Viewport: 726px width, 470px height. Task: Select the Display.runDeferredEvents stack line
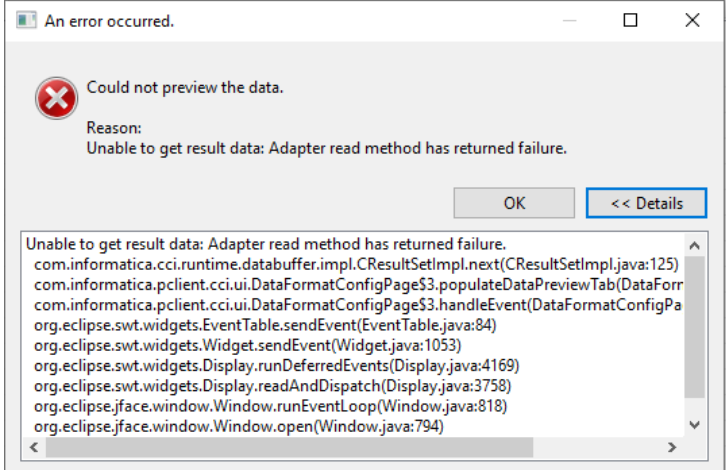point(276,366)
